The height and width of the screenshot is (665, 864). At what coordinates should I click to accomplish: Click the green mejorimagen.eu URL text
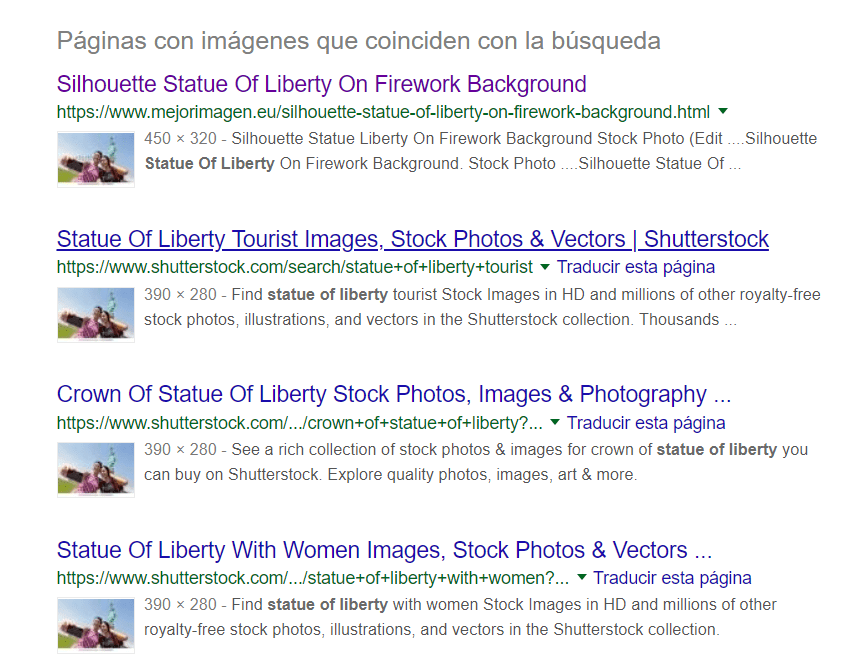pos(383,111)
